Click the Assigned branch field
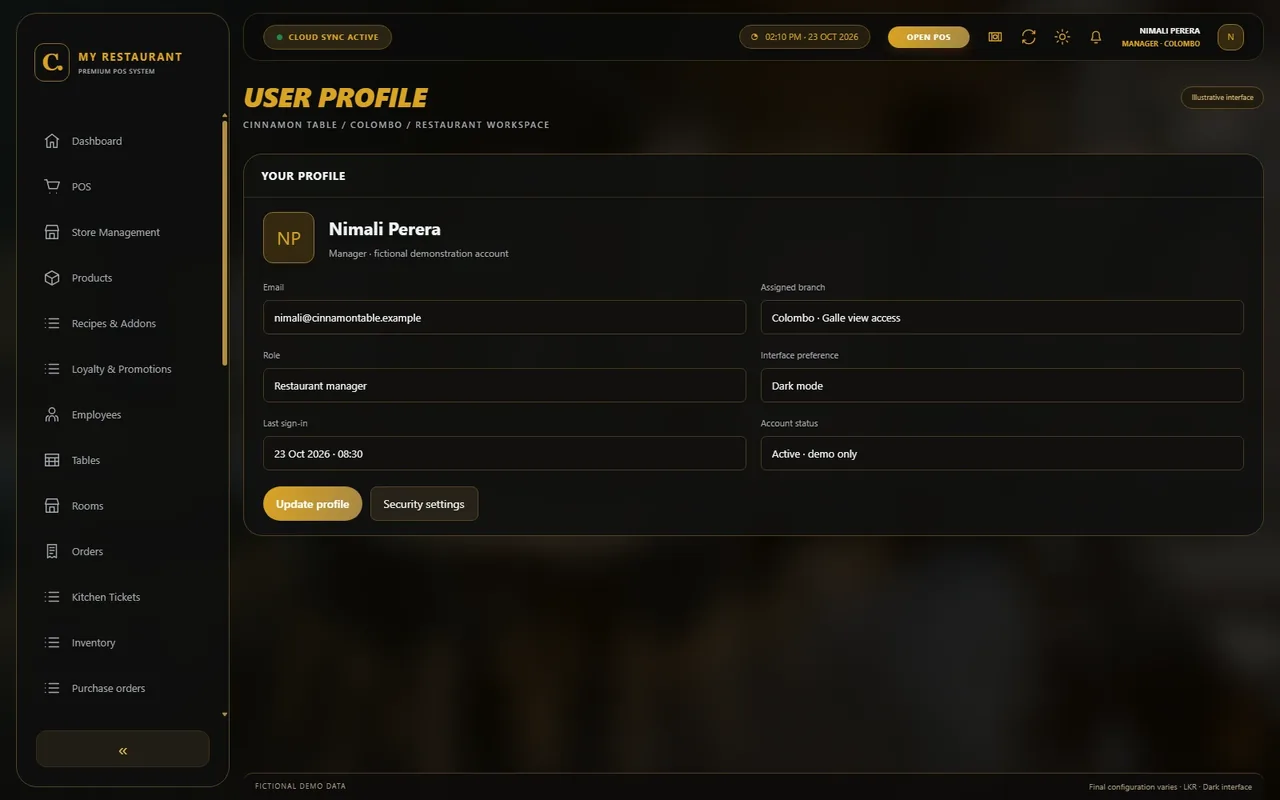 (x=1002, y=317)
